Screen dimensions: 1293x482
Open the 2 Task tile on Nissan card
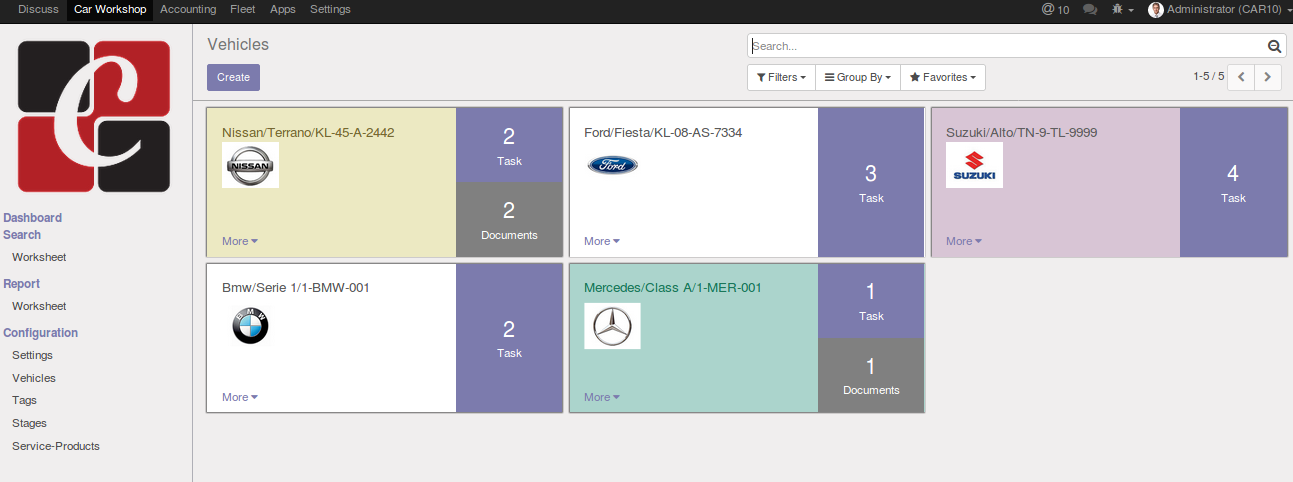[x=510, y=145]
